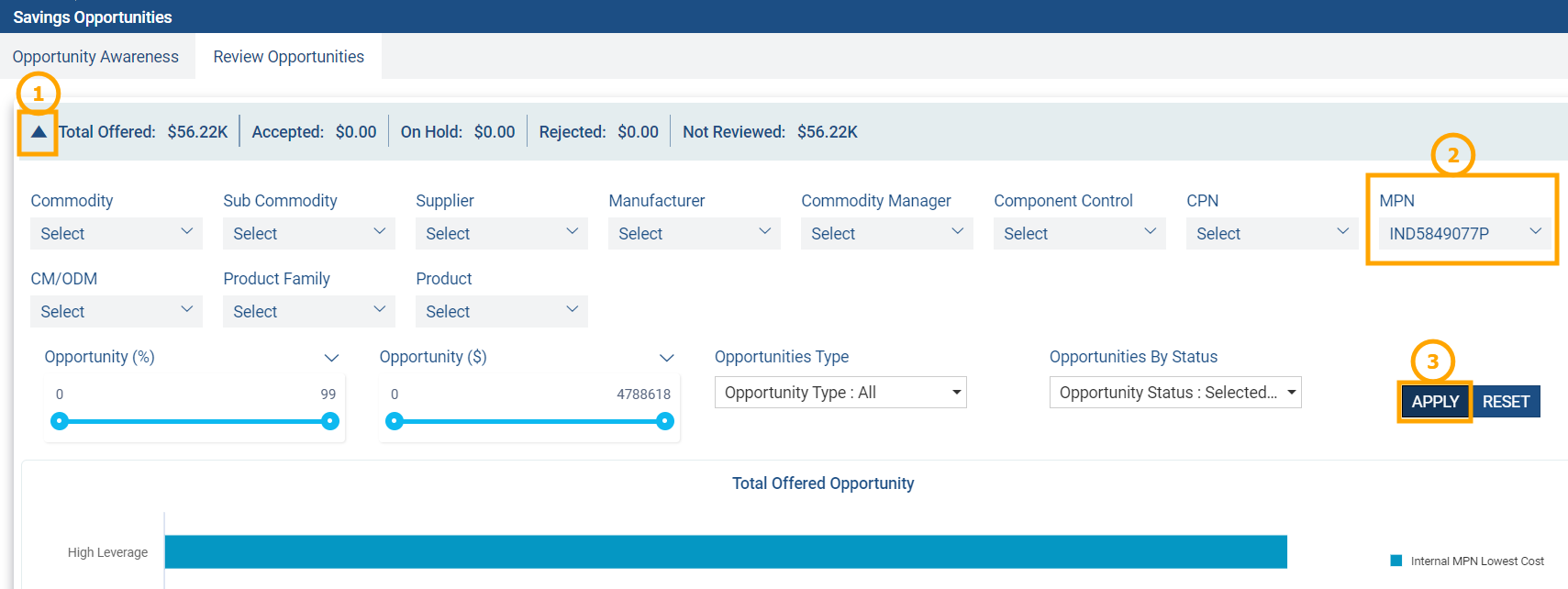
Task: Open the Component Control dropdown
Action: tap(1079, 233)
